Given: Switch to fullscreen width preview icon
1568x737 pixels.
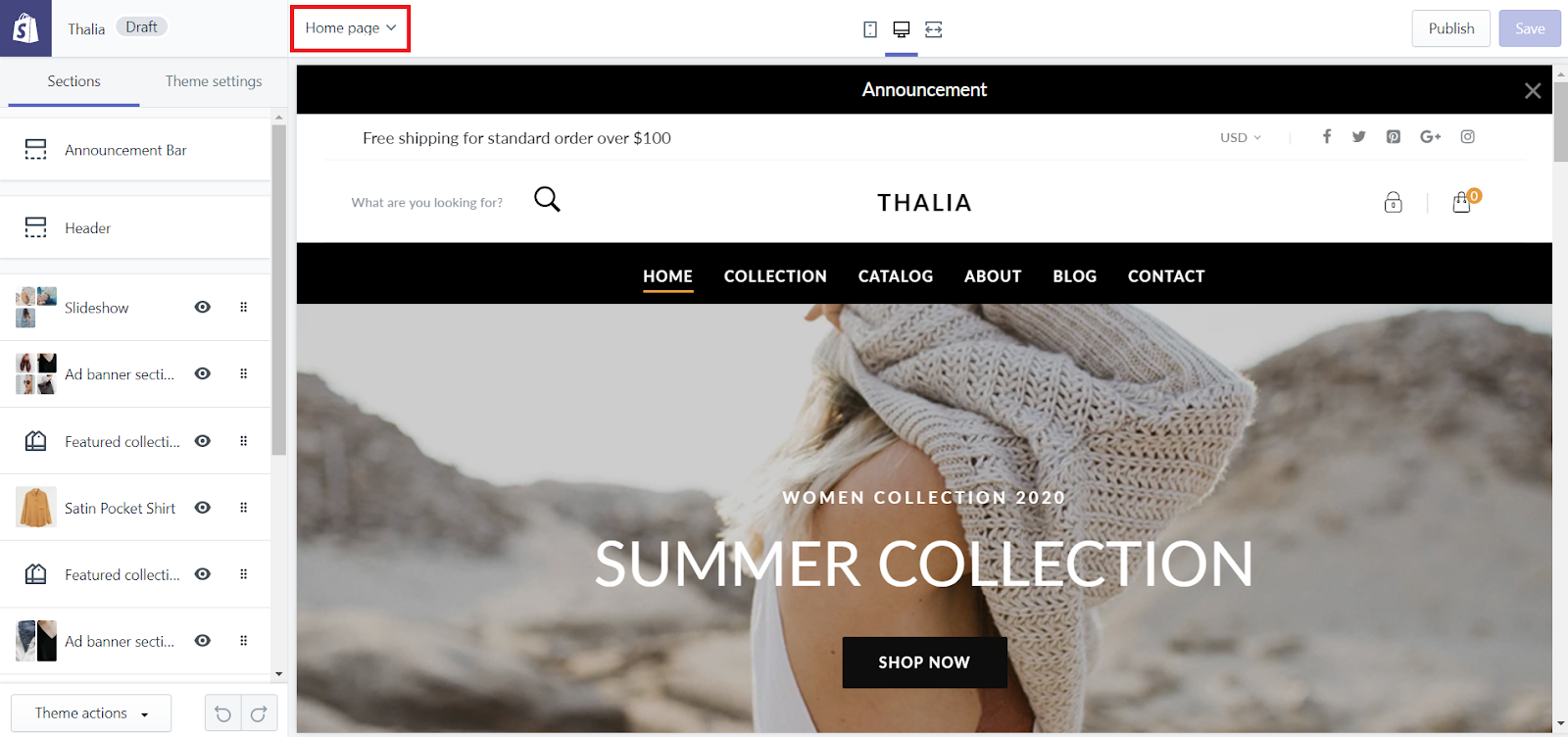Looking at the screenshot, I should point(934,29).
